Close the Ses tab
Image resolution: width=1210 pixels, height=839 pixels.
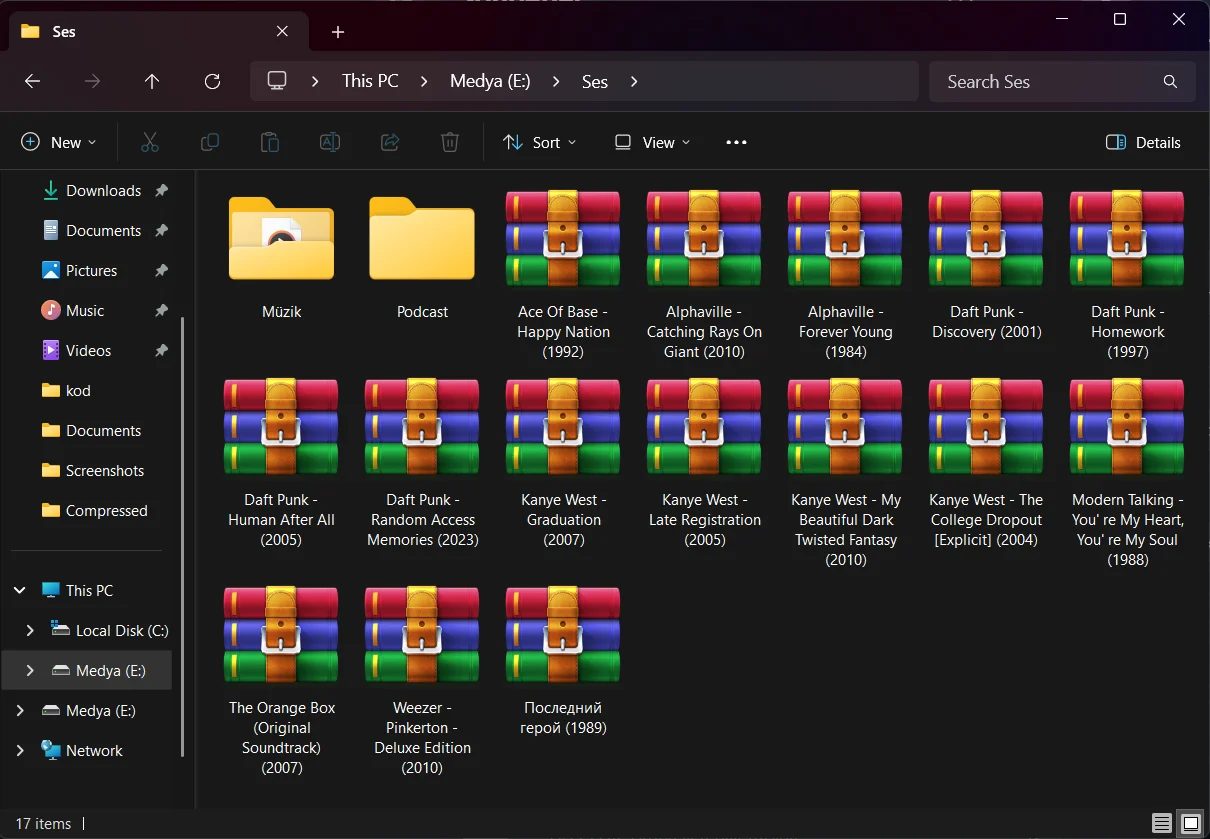[282, 31]
